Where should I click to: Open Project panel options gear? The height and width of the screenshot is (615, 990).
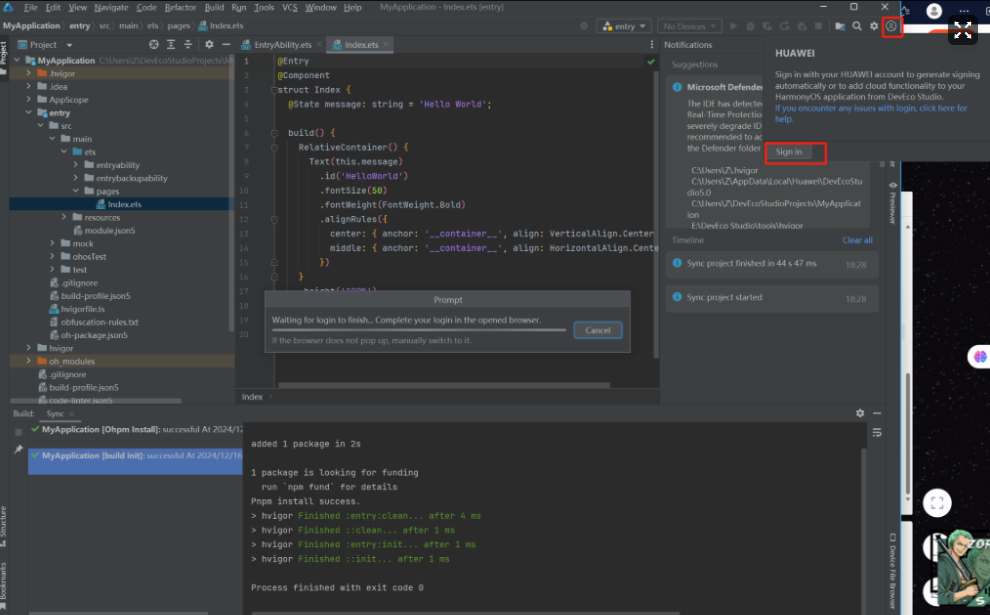tap(209, 45)
